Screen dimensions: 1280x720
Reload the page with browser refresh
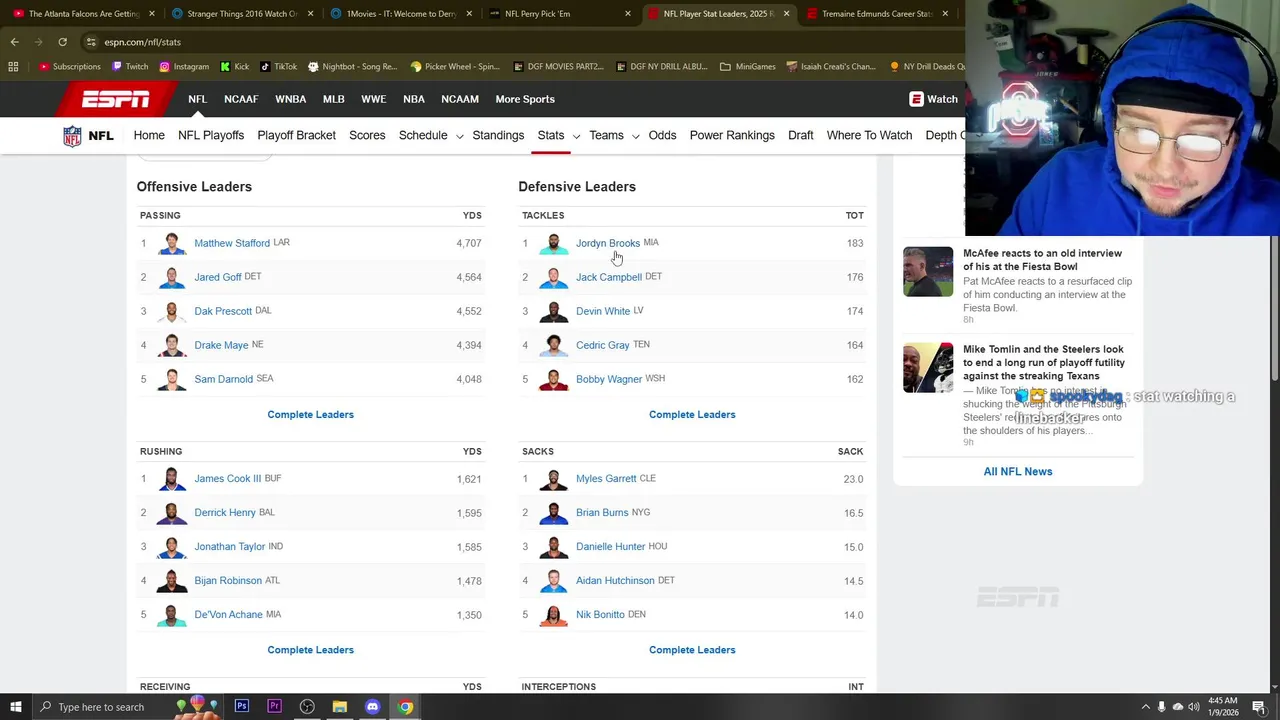[x=62, y=42]
